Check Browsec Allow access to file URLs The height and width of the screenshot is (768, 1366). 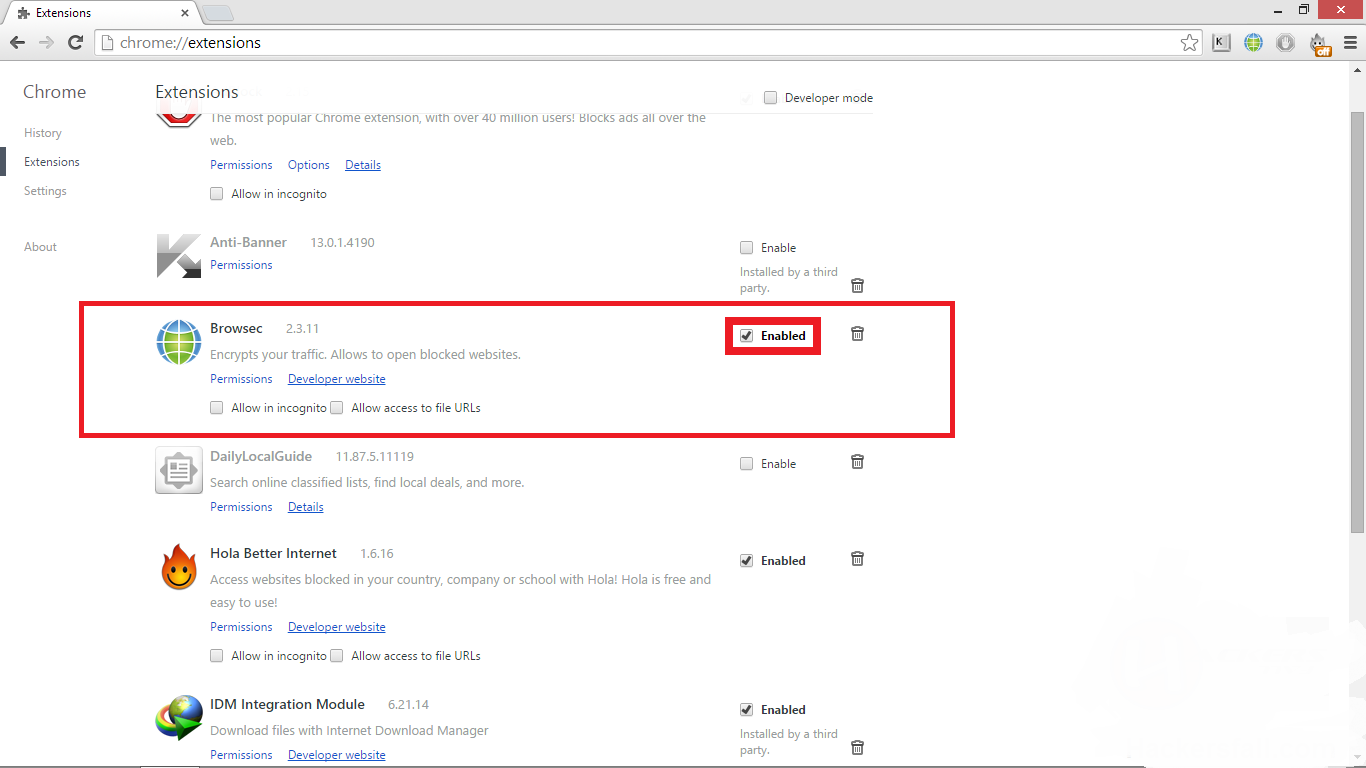click(x=337, y=408)
